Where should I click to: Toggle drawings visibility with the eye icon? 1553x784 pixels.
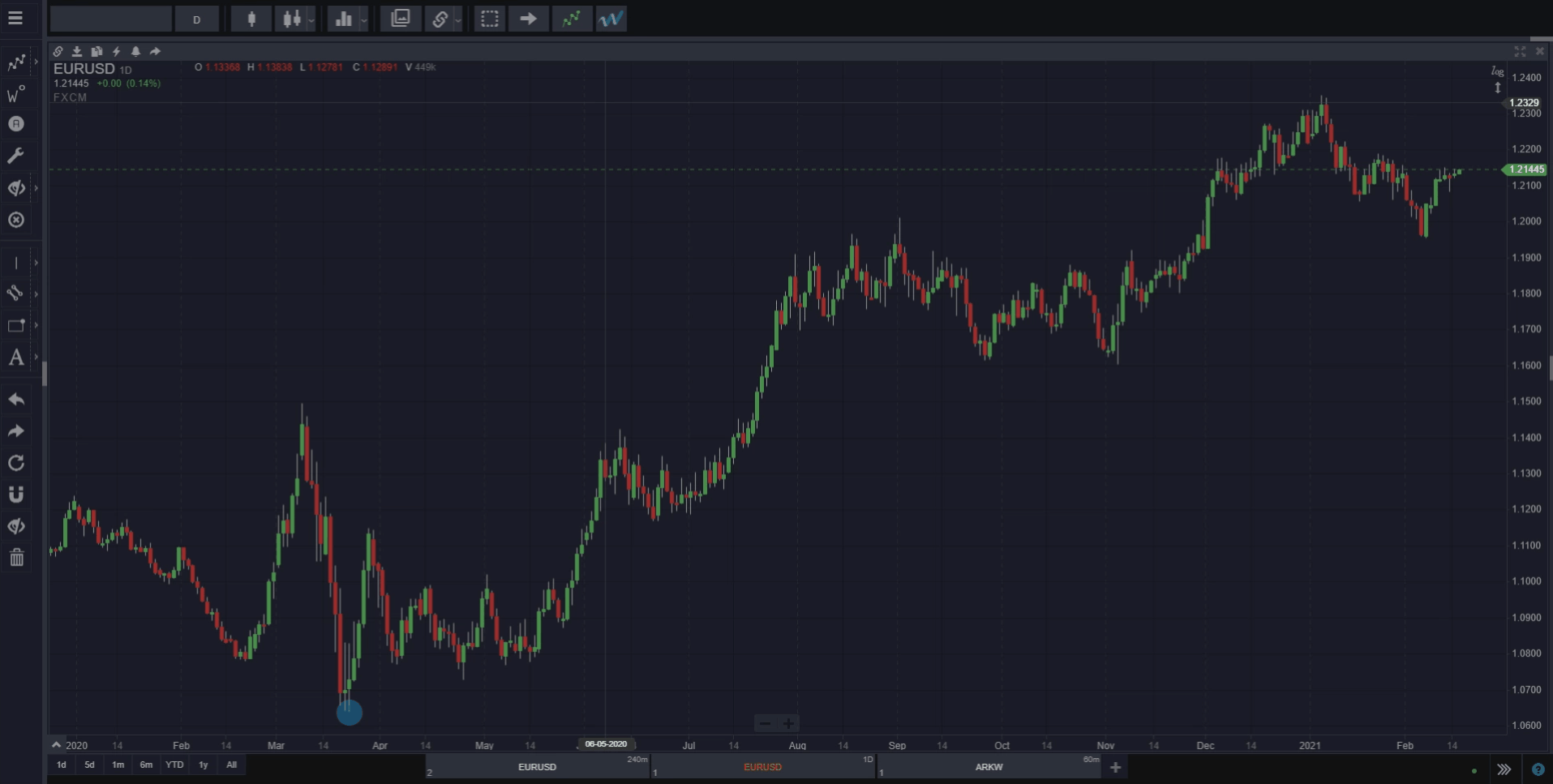[x=16, y=525]
